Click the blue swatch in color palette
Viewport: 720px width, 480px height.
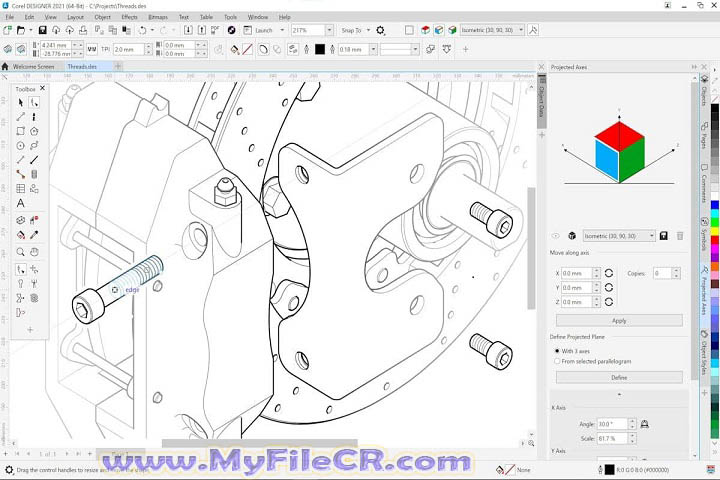pos(715,205)
